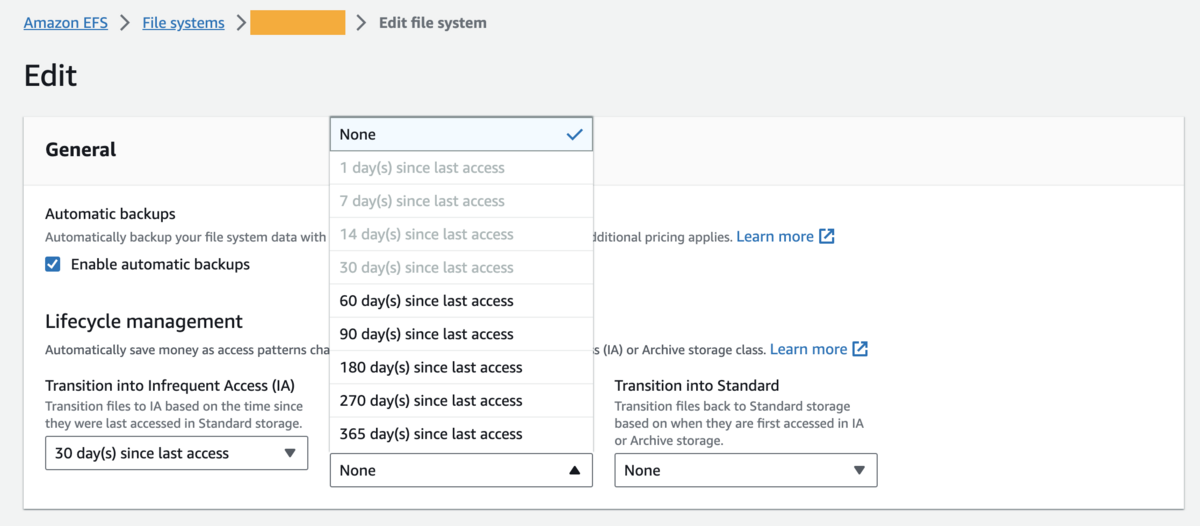The width and height of the screenshot is (1200, 526).
Task: Open Transition into Infrequent Access dropdown
Action: point(176,453)
